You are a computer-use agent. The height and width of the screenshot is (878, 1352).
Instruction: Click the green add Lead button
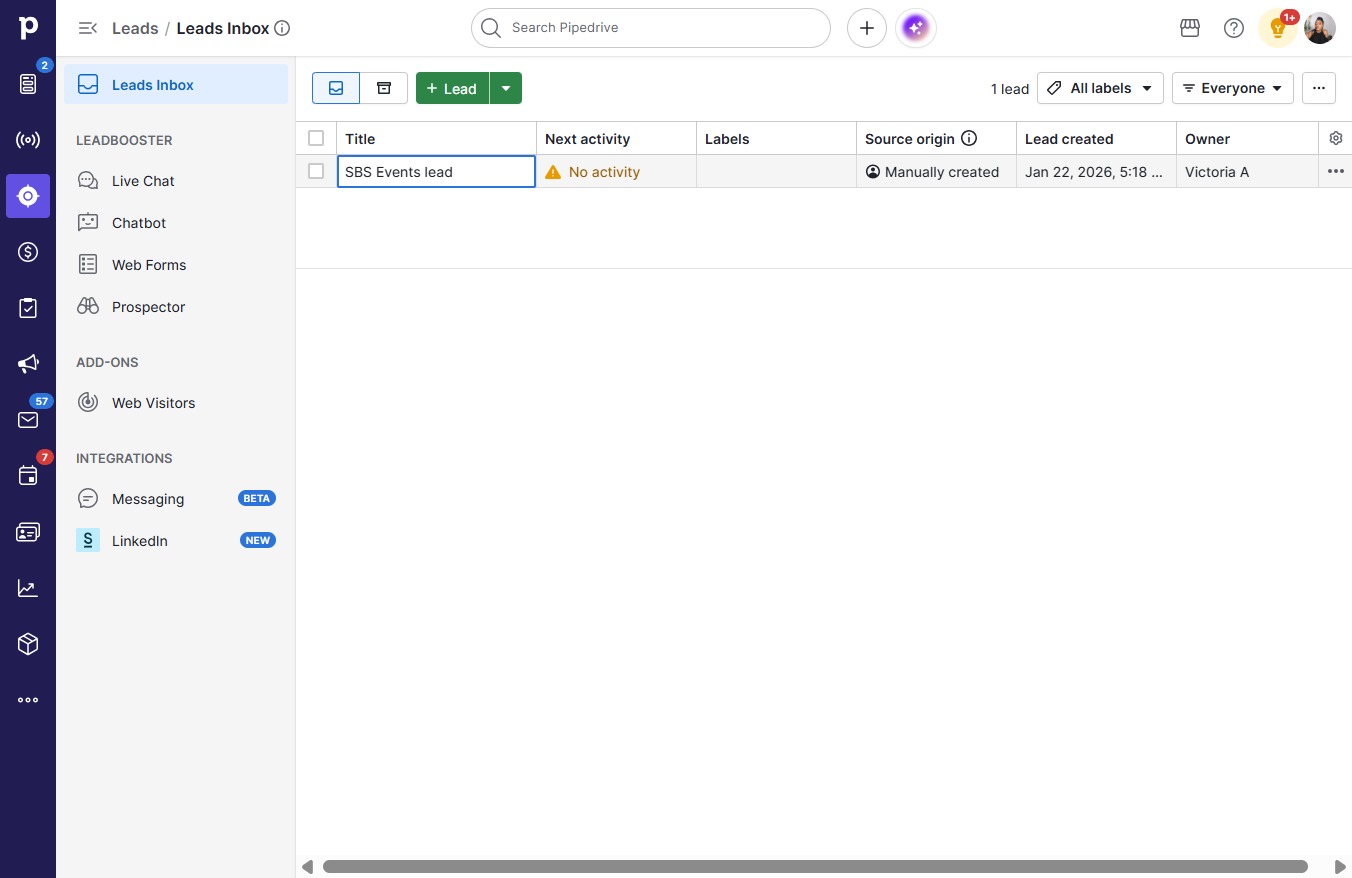click(x=452, y=88)
